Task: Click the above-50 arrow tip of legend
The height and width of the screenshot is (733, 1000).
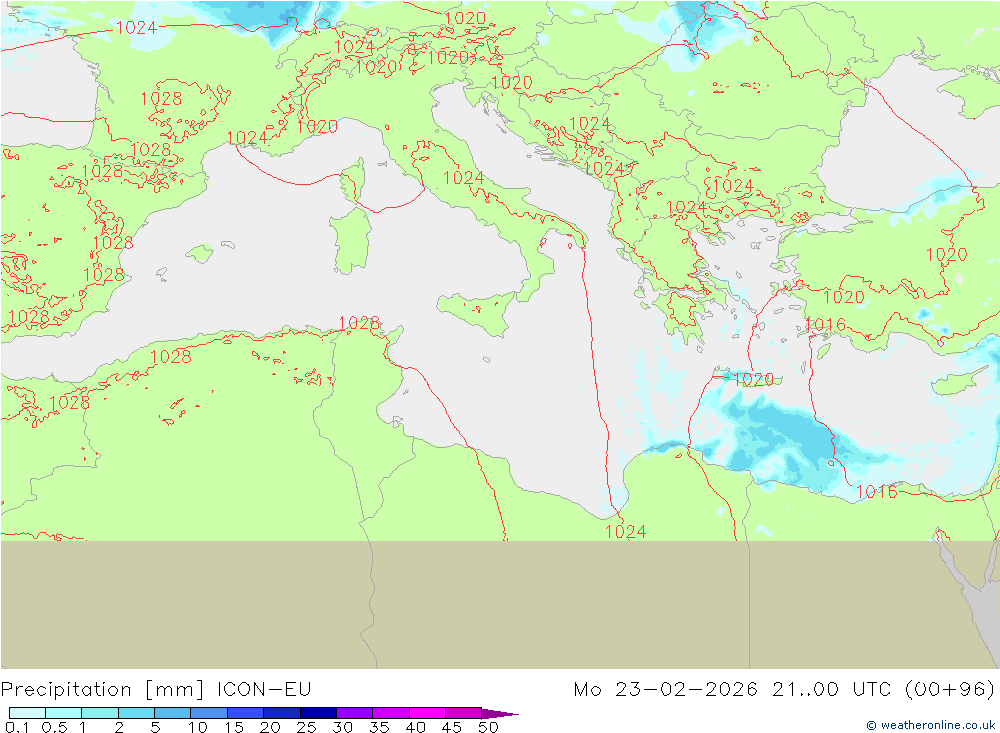Action: pos(500,713)
